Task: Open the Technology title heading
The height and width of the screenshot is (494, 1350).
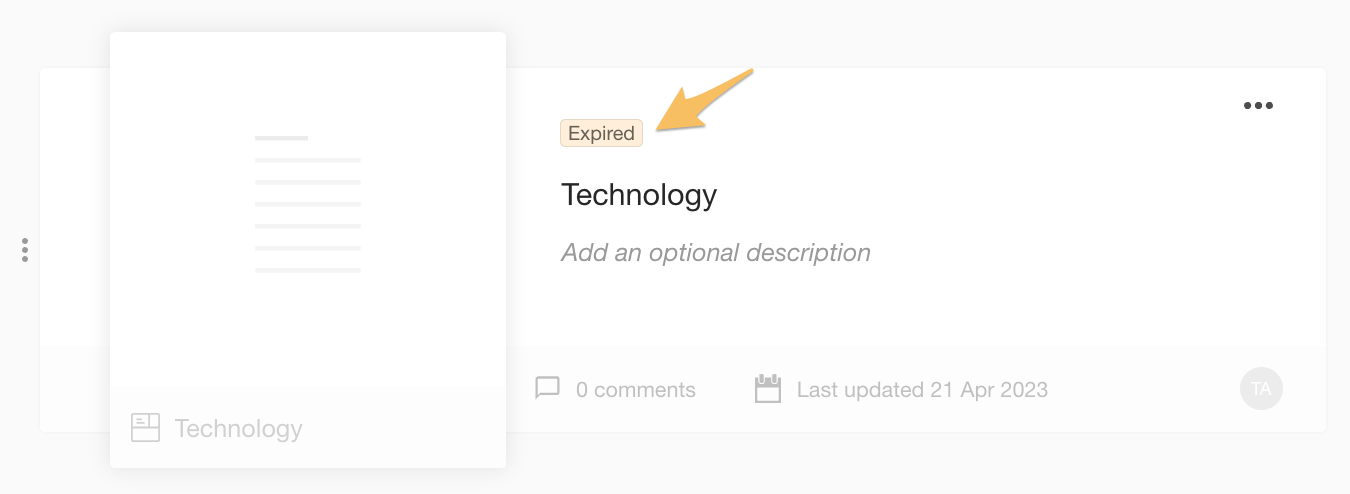Action: tap(639, 194)
